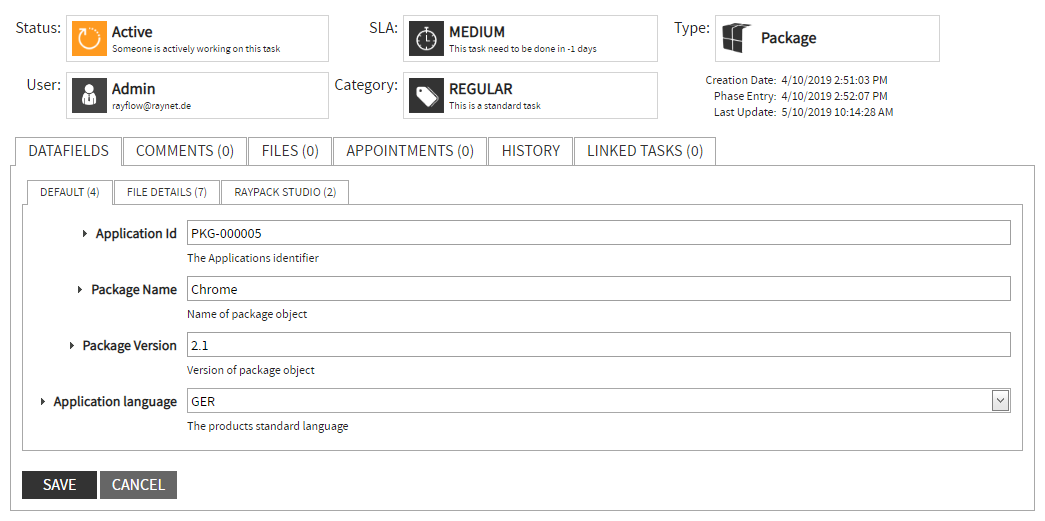Click the orange Active status icon

[89, 39]
